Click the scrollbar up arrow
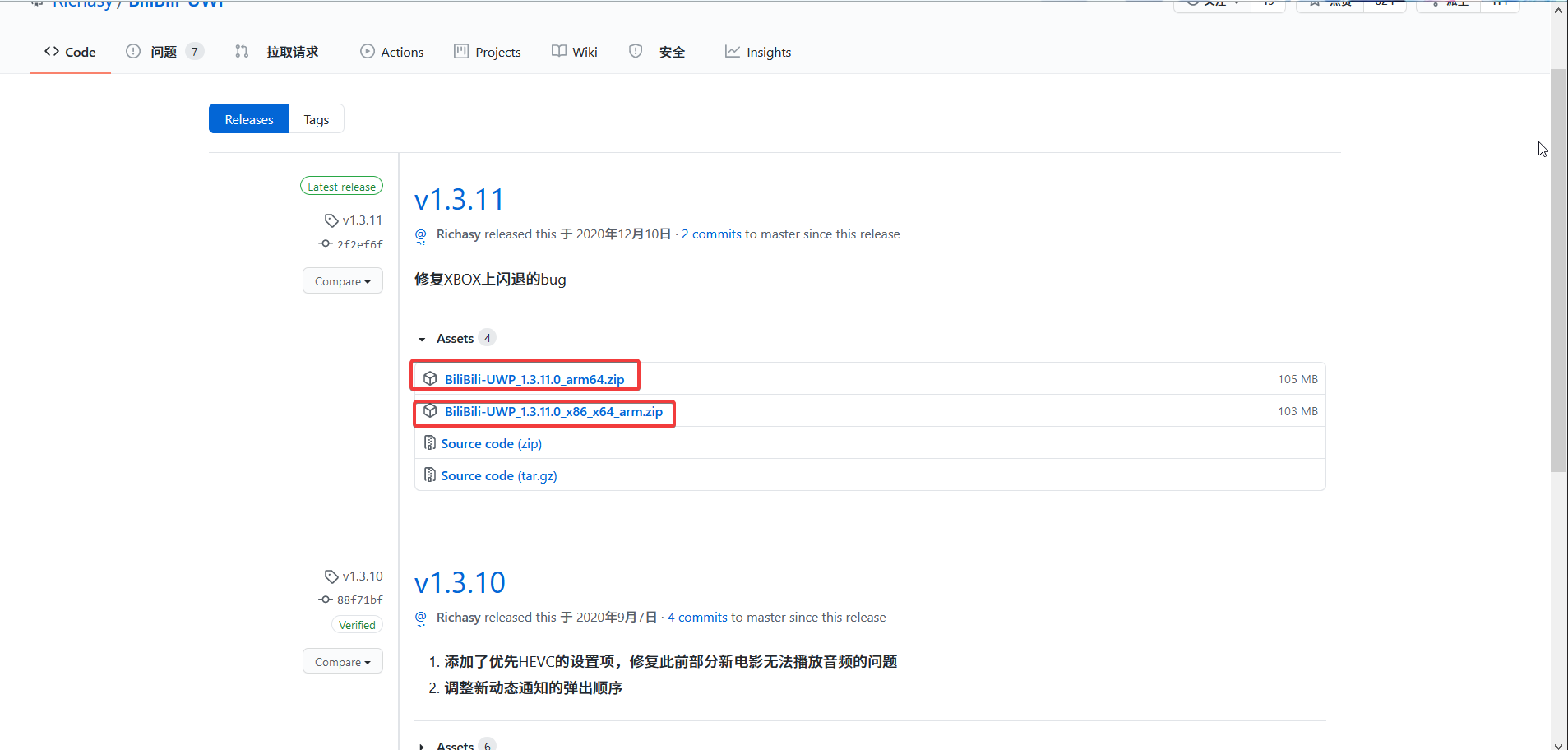 pyautogui.click(x=1559, y=10)
